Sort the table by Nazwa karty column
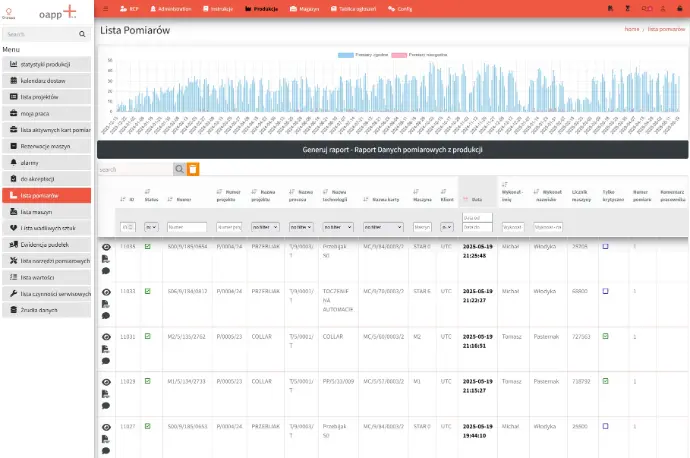This screenshot has width=690, height=458. [x=382, y=199]
